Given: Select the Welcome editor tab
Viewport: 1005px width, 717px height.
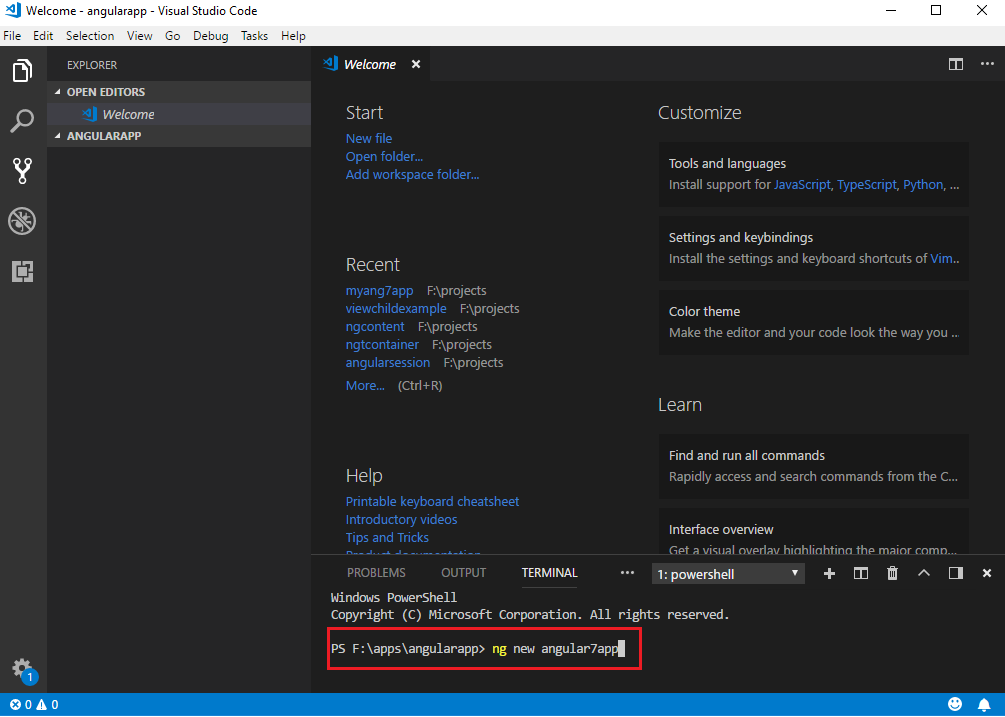Looking at the screenshot, I should coord(370,64).
